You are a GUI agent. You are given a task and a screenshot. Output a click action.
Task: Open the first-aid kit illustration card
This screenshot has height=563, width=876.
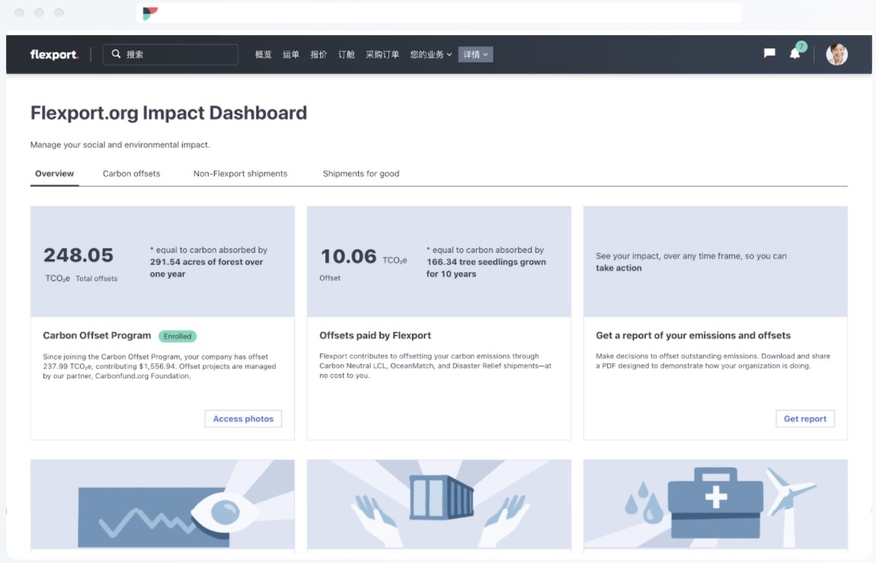pyautogui.click(x=716, y=505)
